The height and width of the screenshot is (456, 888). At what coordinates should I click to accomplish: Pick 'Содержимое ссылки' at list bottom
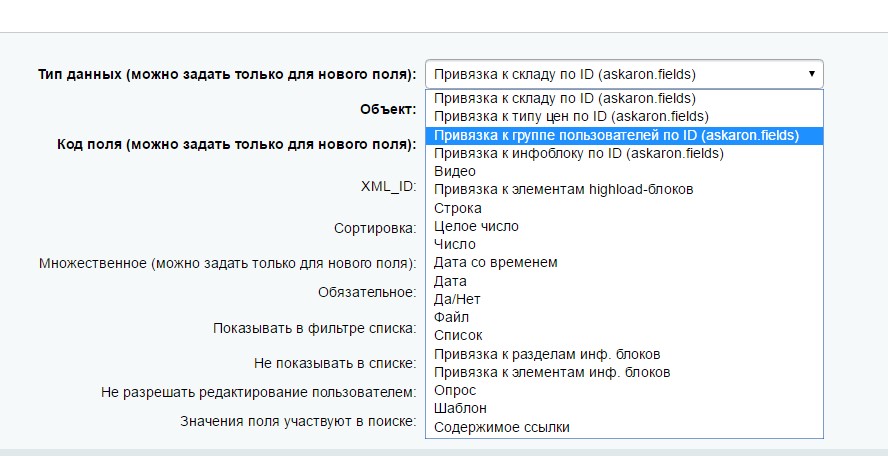[502, 427]
